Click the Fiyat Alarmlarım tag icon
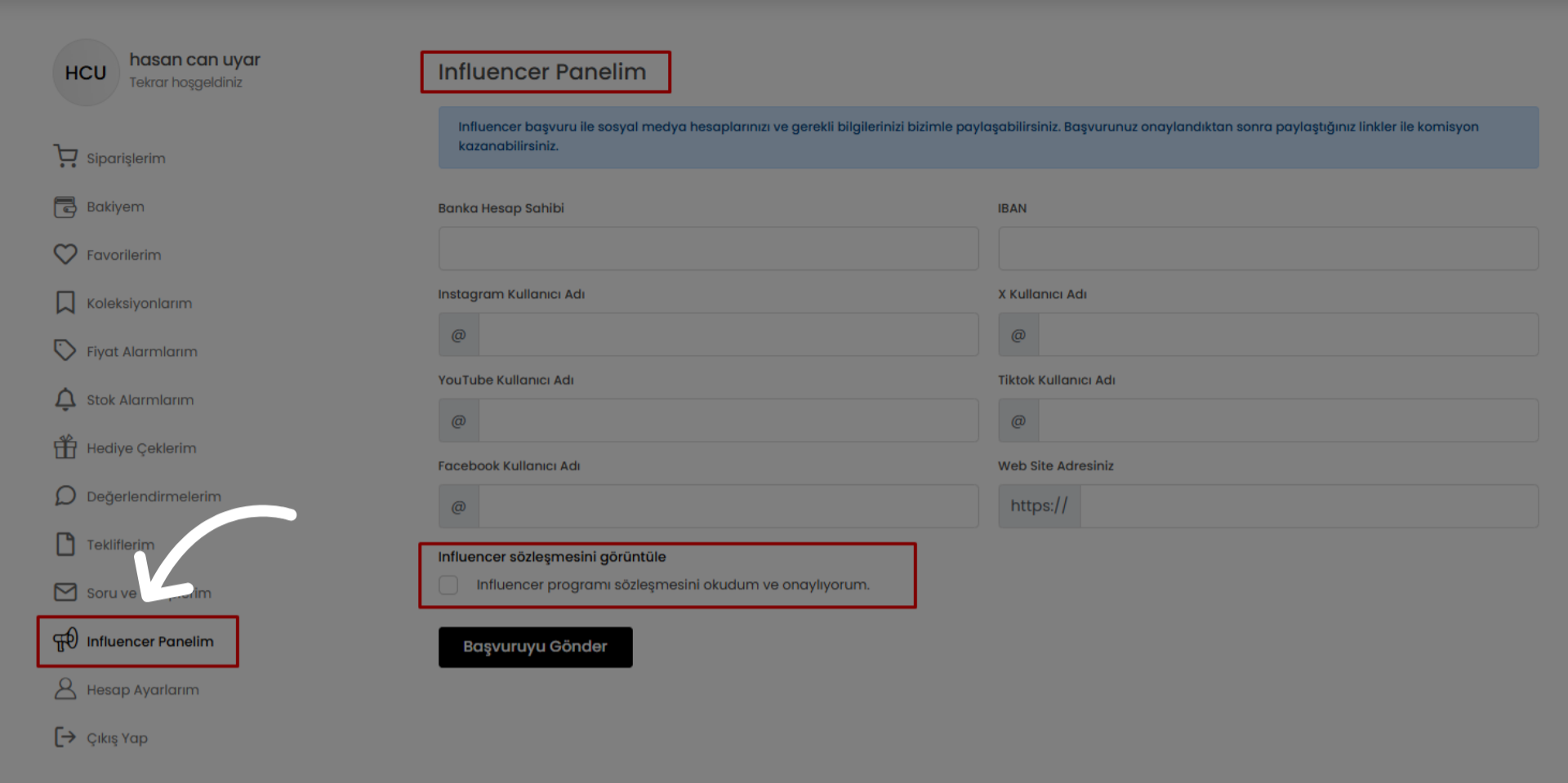 65,350
